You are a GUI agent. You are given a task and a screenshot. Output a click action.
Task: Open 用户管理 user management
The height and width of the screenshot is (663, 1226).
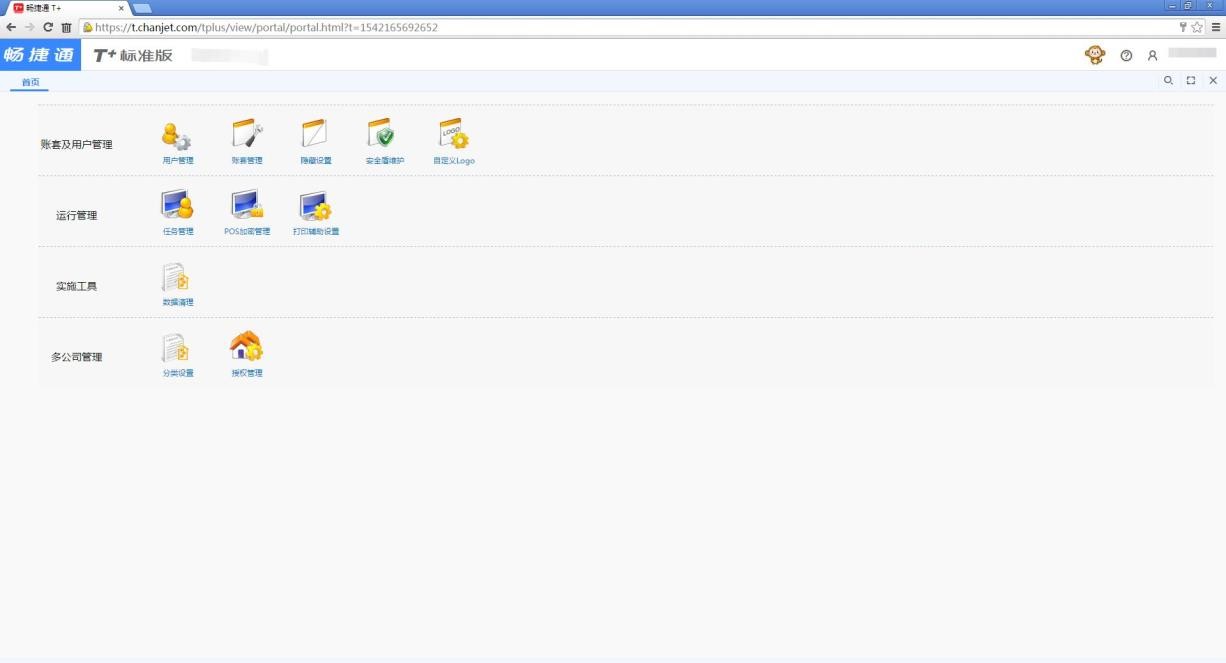click(x=177, y=143)
